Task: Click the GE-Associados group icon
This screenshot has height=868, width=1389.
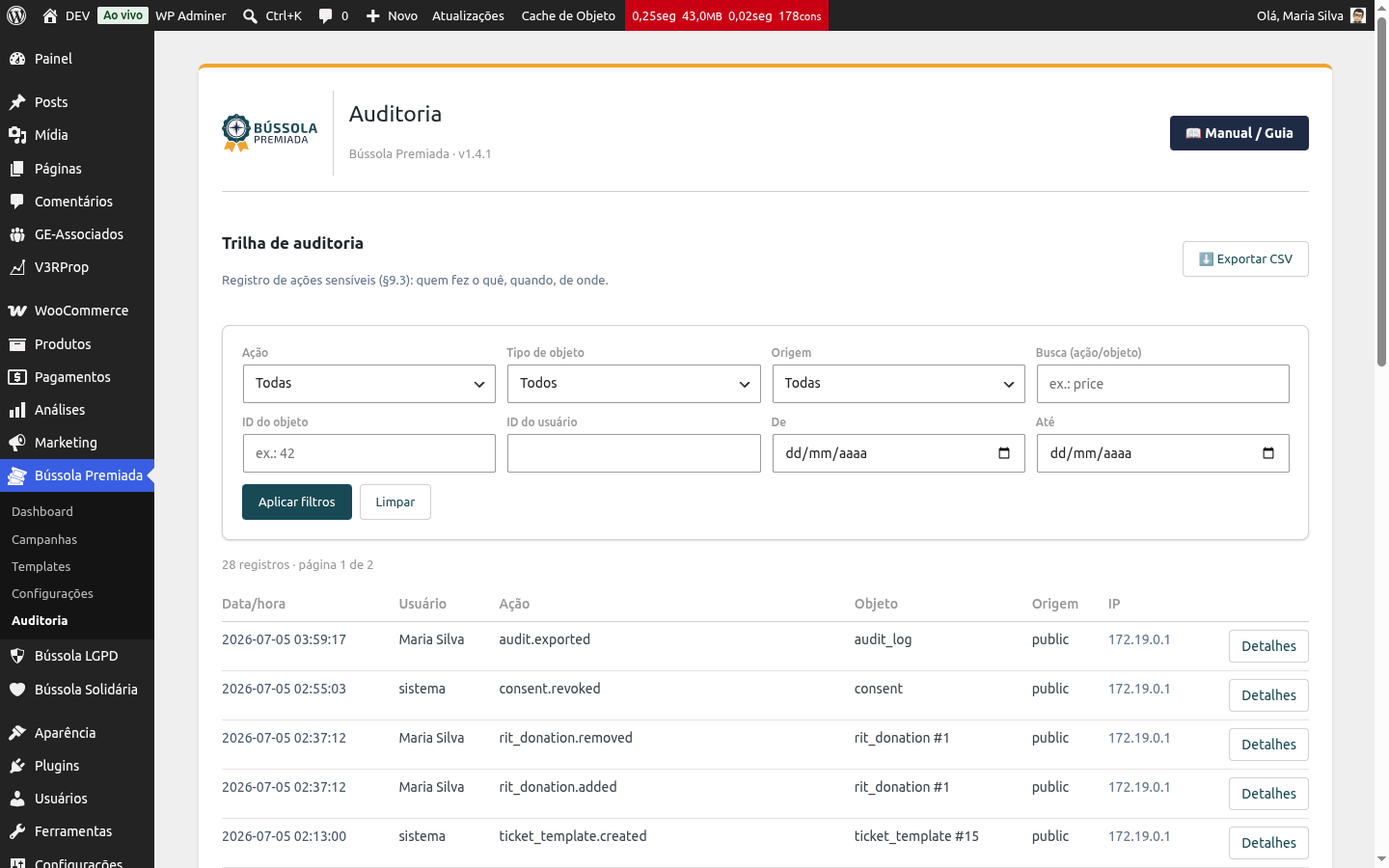Action: click(x=17, y=234)
